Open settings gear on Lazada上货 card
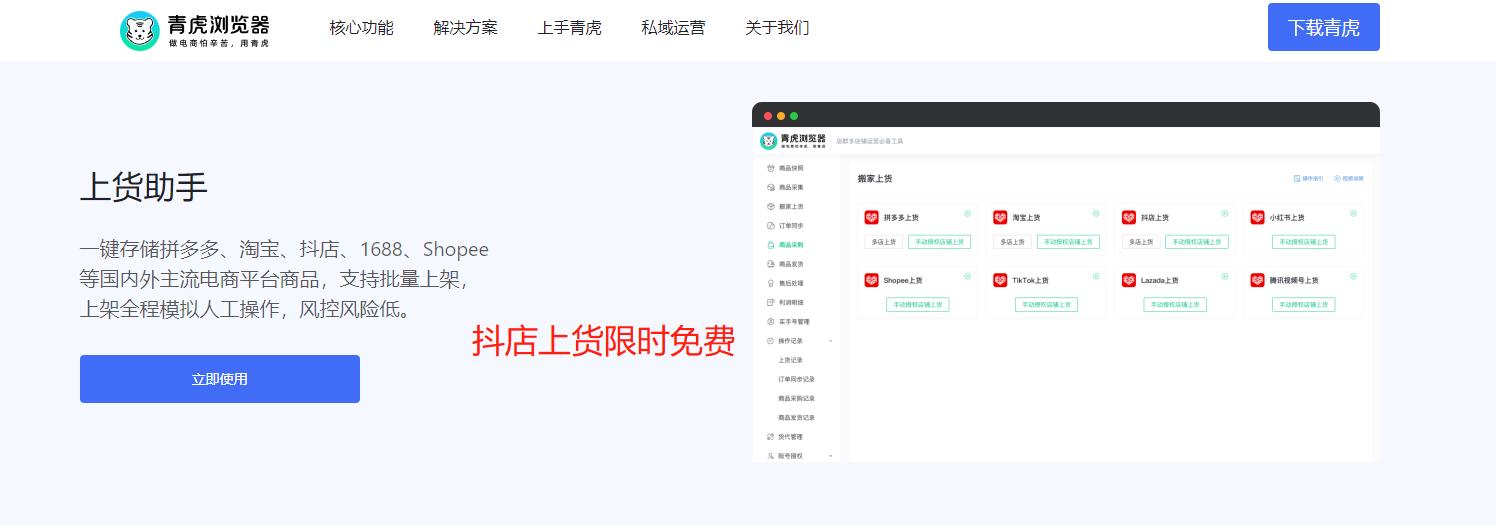This screenshot has height=525, width=1496. [1225, 276]
